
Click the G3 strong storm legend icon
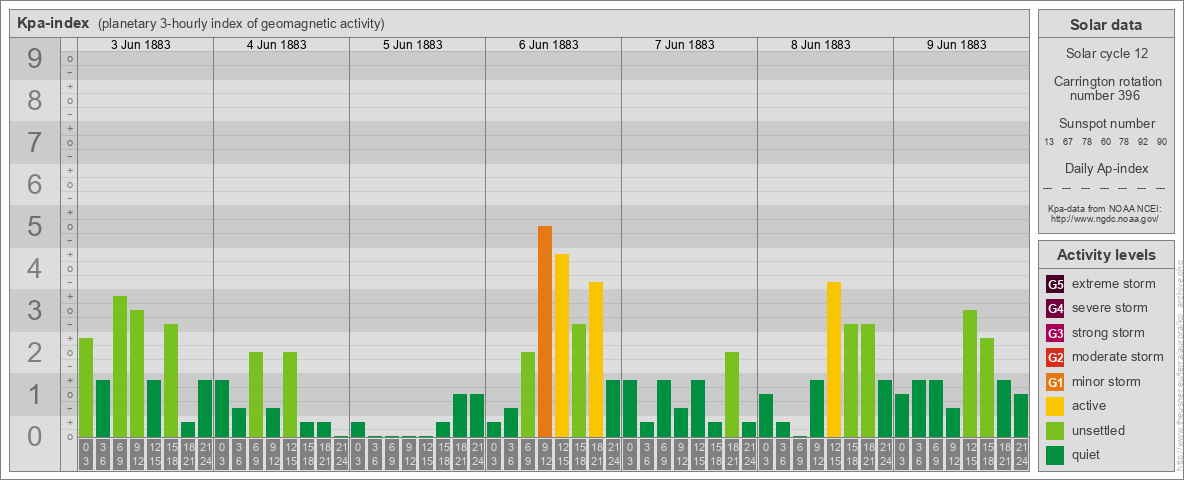tap(1055, 333)
